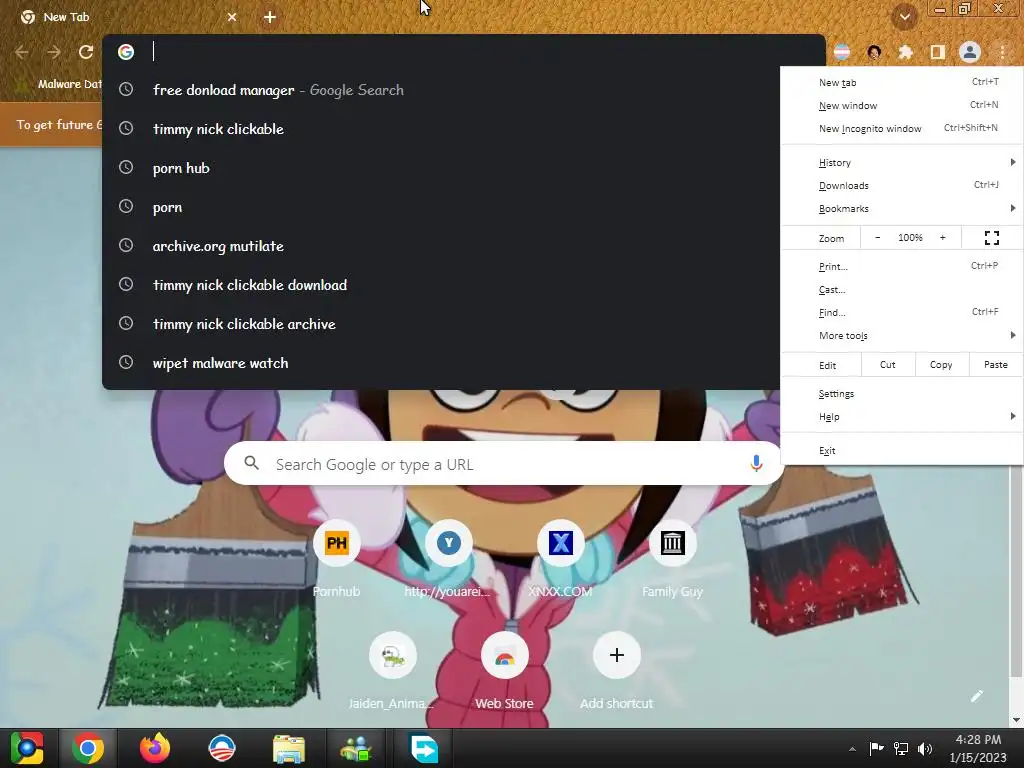This screenshot has width=1024, height=768.
Task: Click the forward navigation arrow
Action: click(x=54, y=52)
